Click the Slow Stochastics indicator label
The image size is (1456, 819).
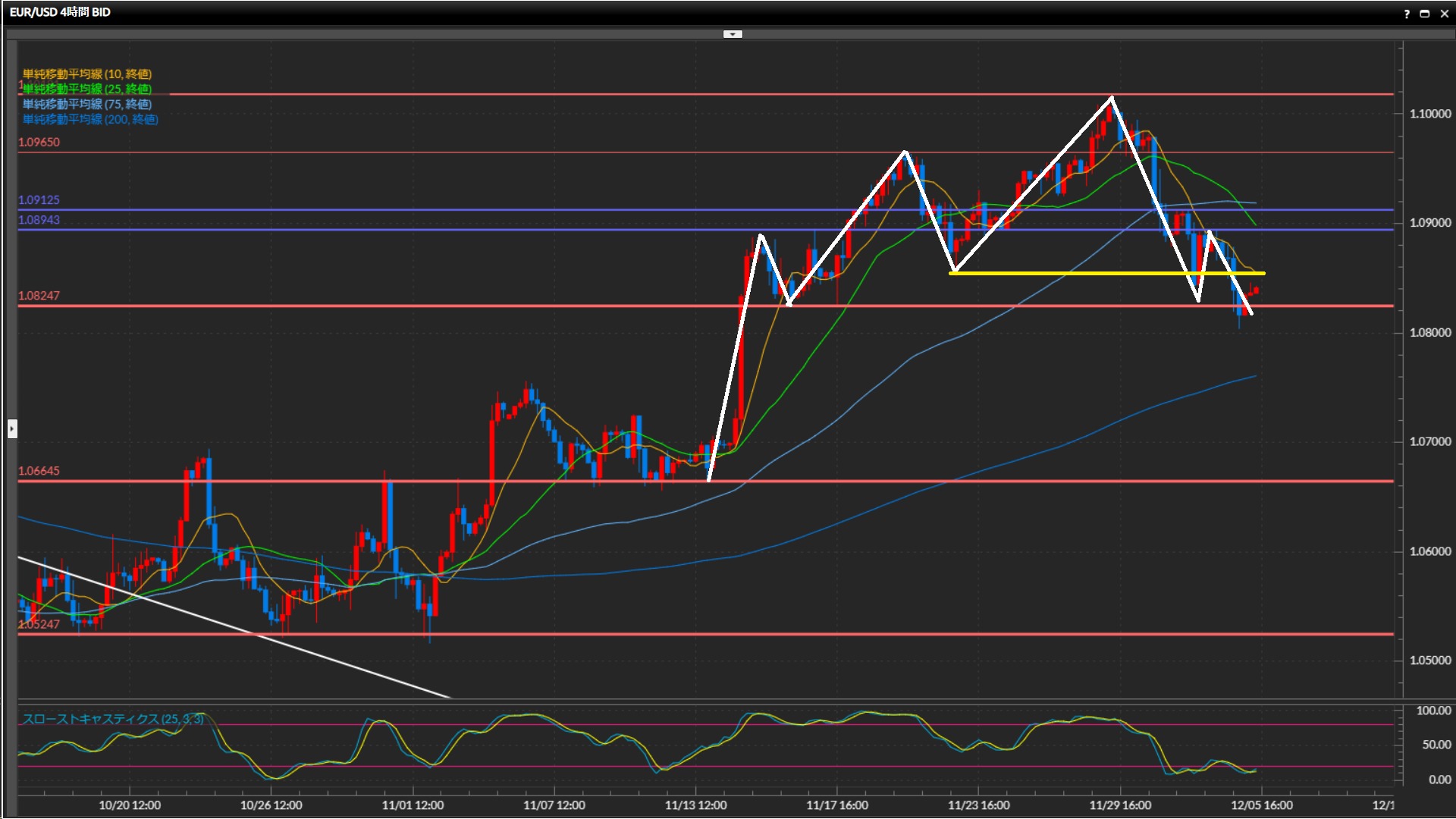[112, 718]
